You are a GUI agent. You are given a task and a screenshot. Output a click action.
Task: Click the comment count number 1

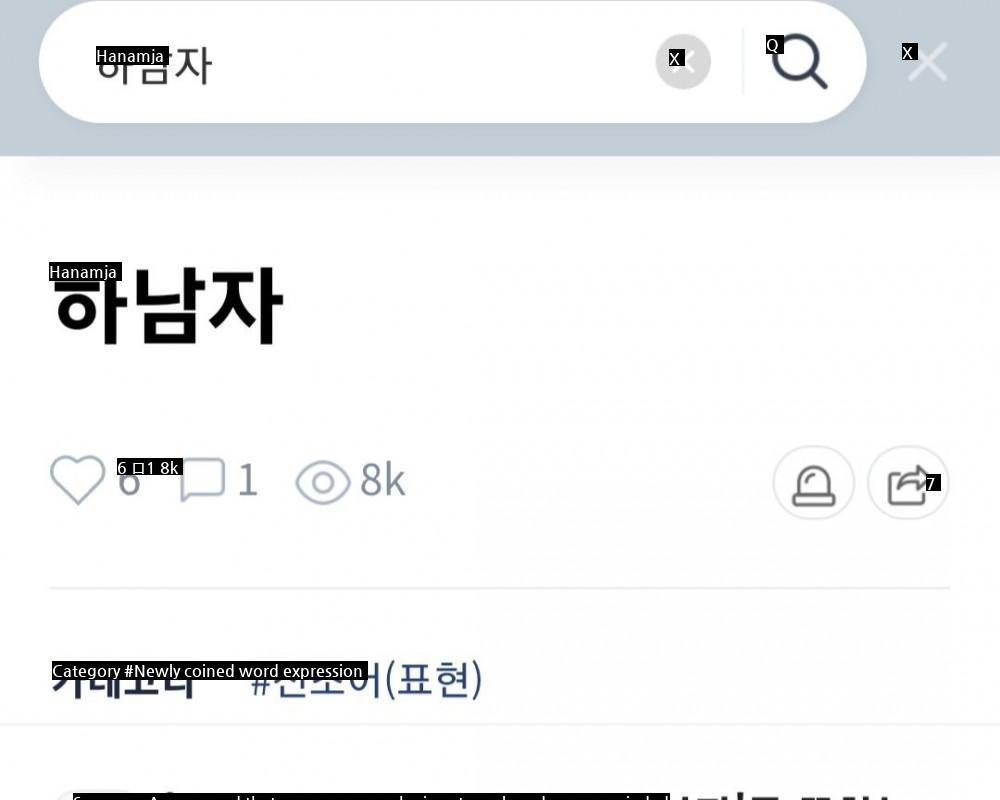coord(248,480)
